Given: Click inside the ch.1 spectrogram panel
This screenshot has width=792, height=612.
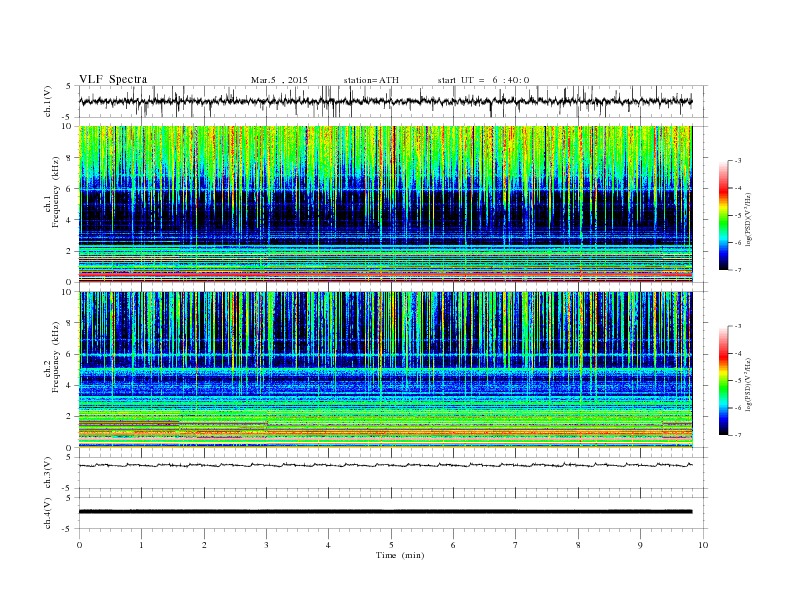Looking at the screenshot, I should 385,204.
